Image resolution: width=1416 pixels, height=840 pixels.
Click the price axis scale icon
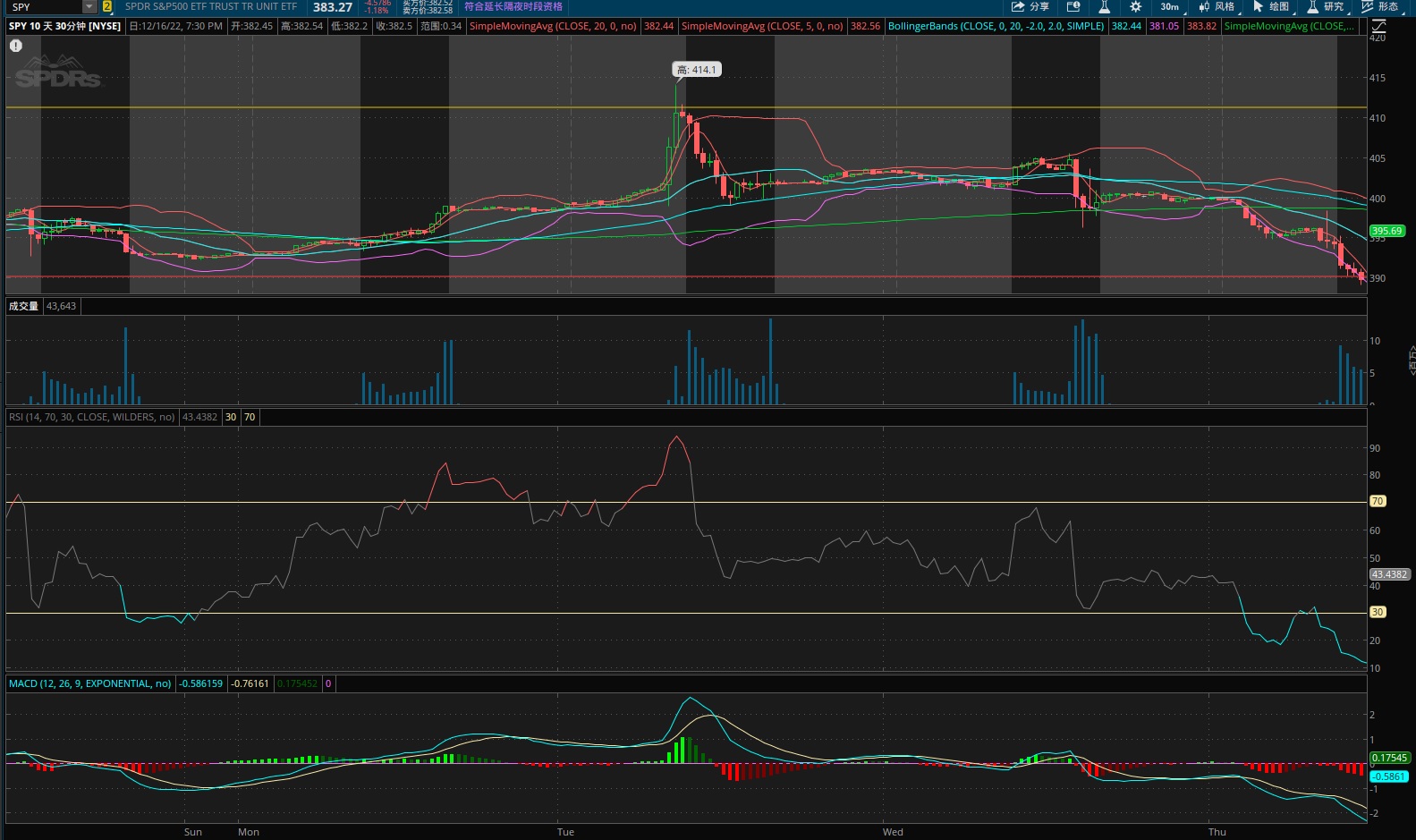(1378, 26)
